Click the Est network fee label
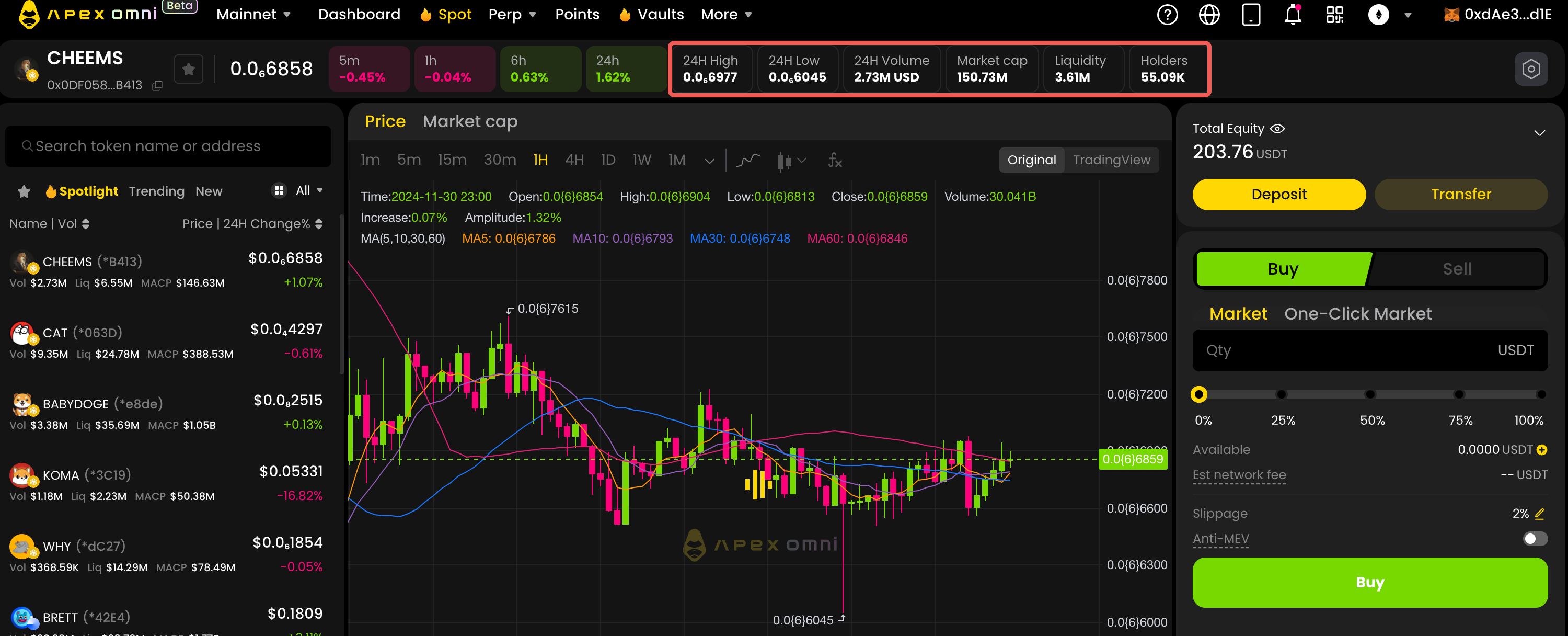Viewport: 1568px width, 636px height. tap(1239, 474)
